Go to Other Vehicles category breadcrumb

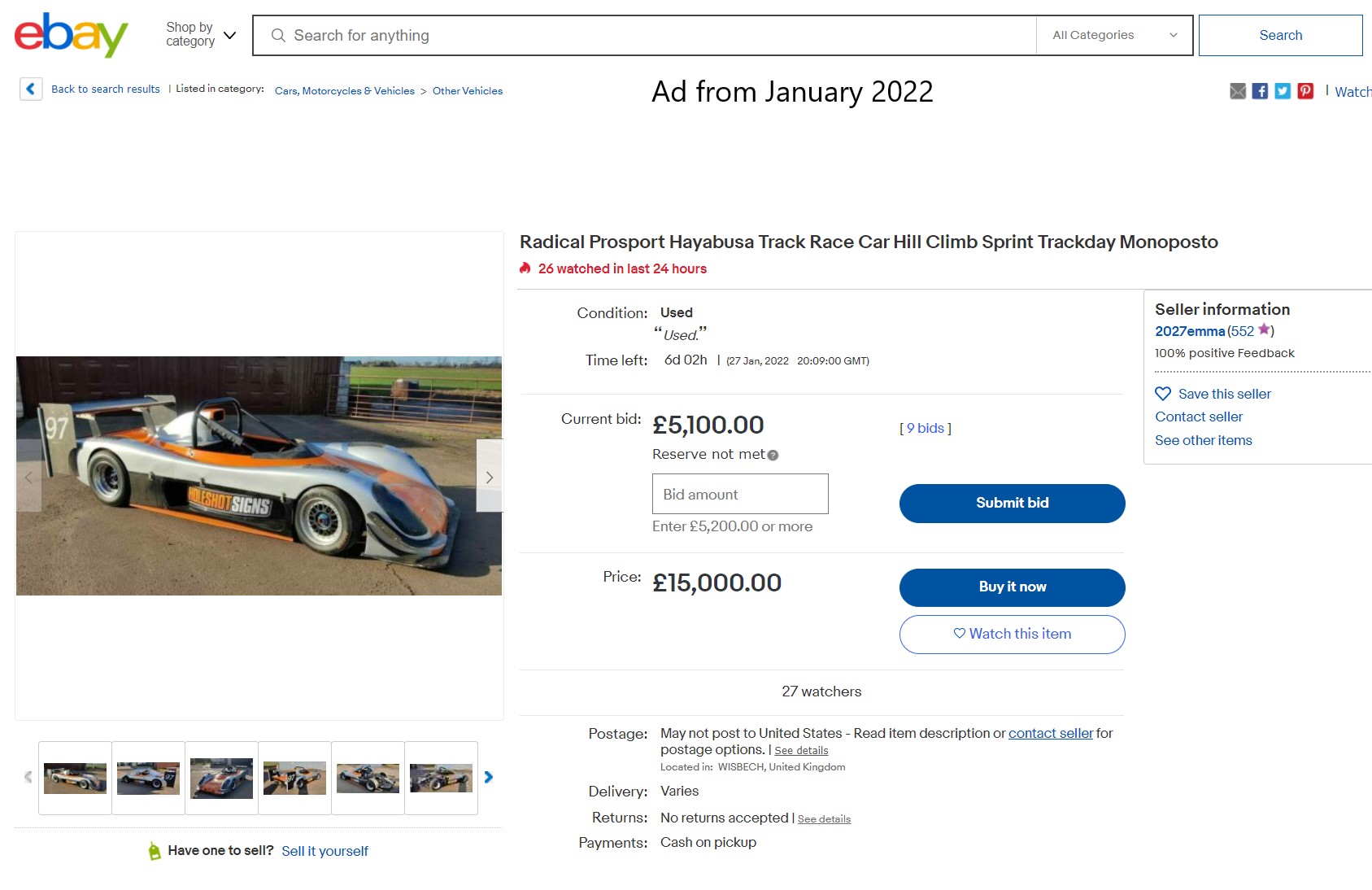tap(468, 91)
